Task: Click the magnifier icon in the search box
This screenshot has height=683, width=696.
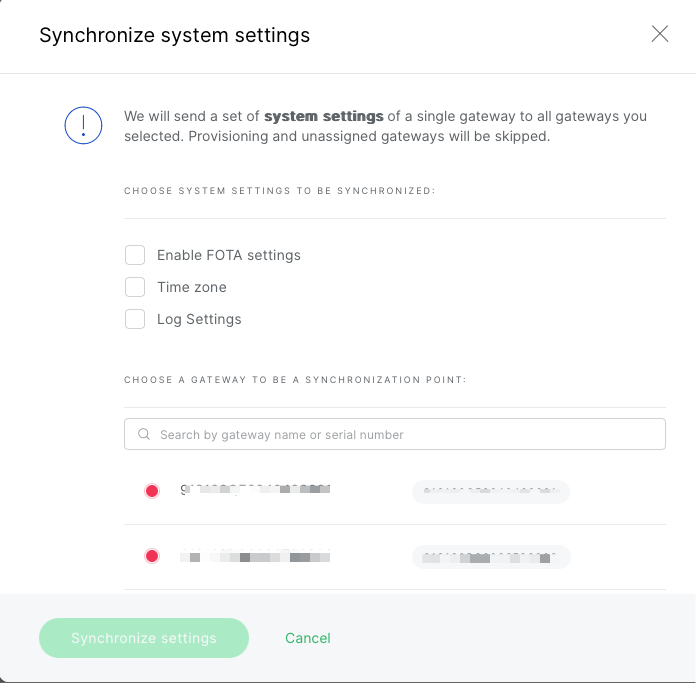Action: (144, 434)
